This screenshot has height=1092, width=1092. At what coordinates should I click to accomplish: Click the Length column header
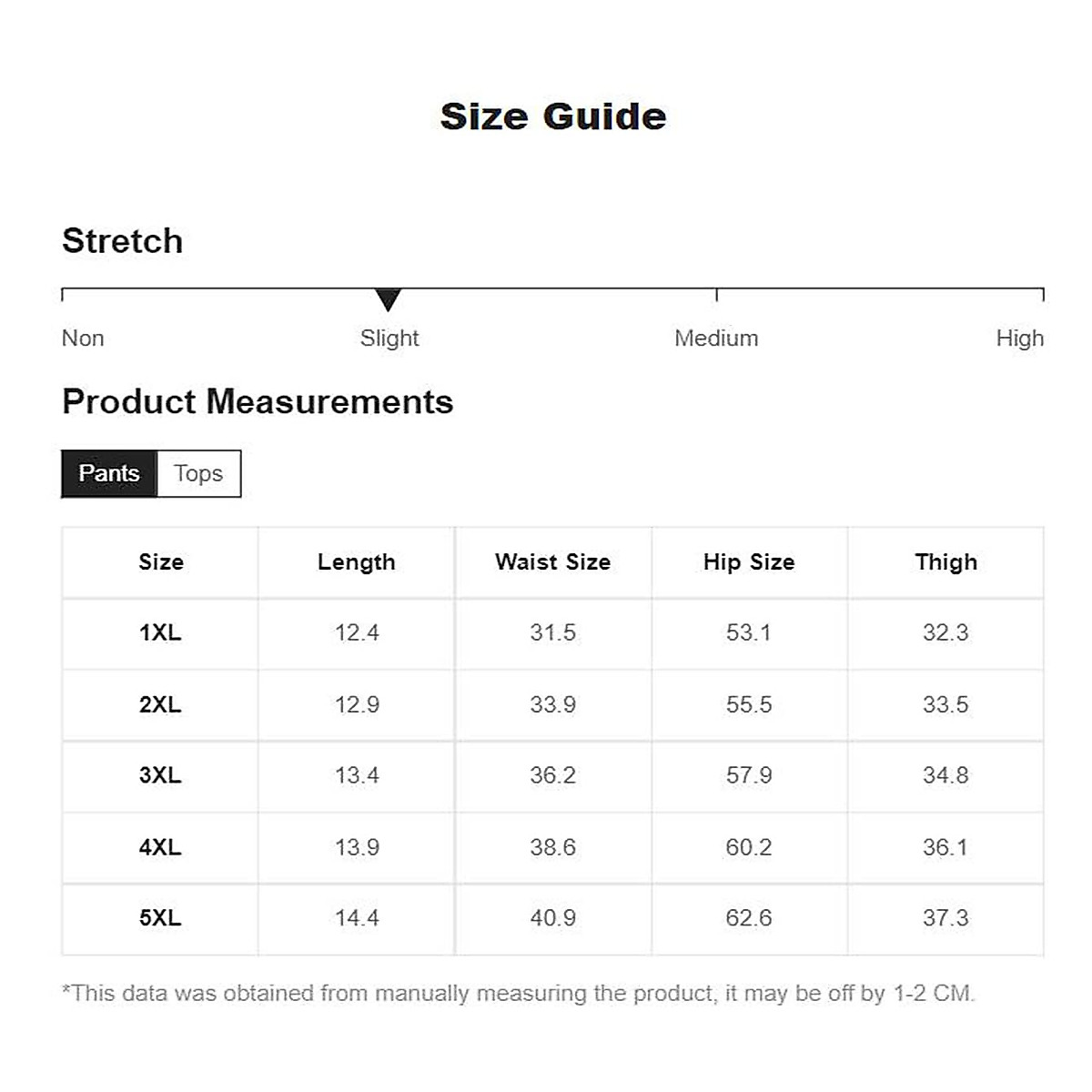pos(357,562)
